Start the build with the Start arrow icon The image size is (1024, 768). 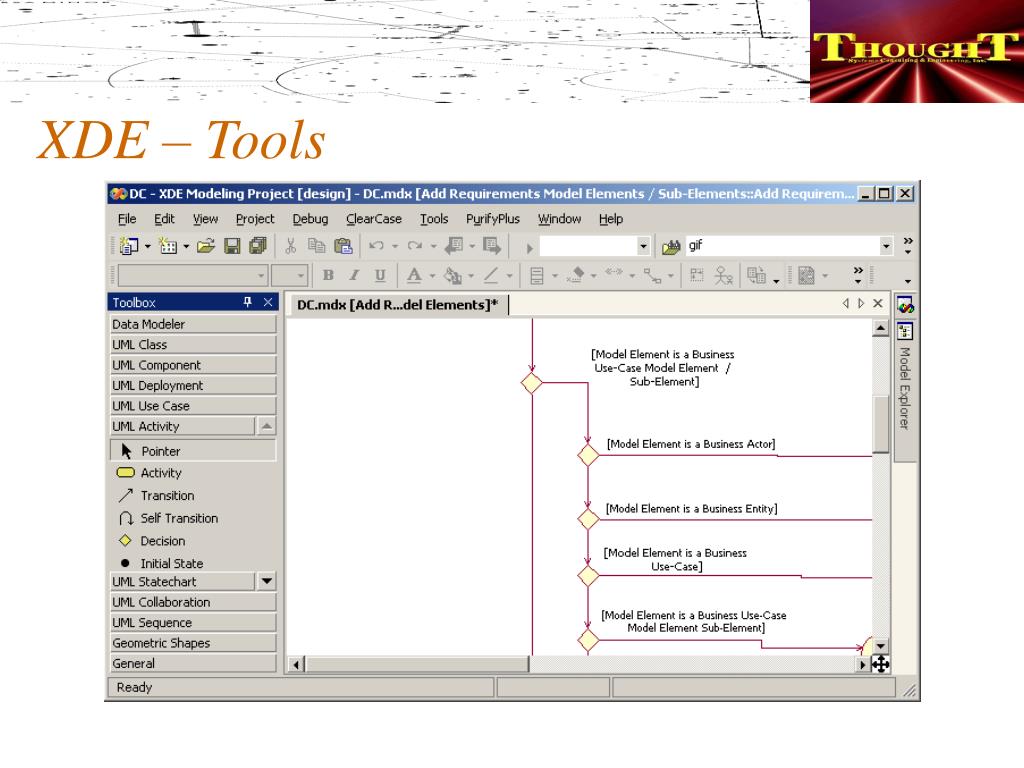(x=530, y=248)
